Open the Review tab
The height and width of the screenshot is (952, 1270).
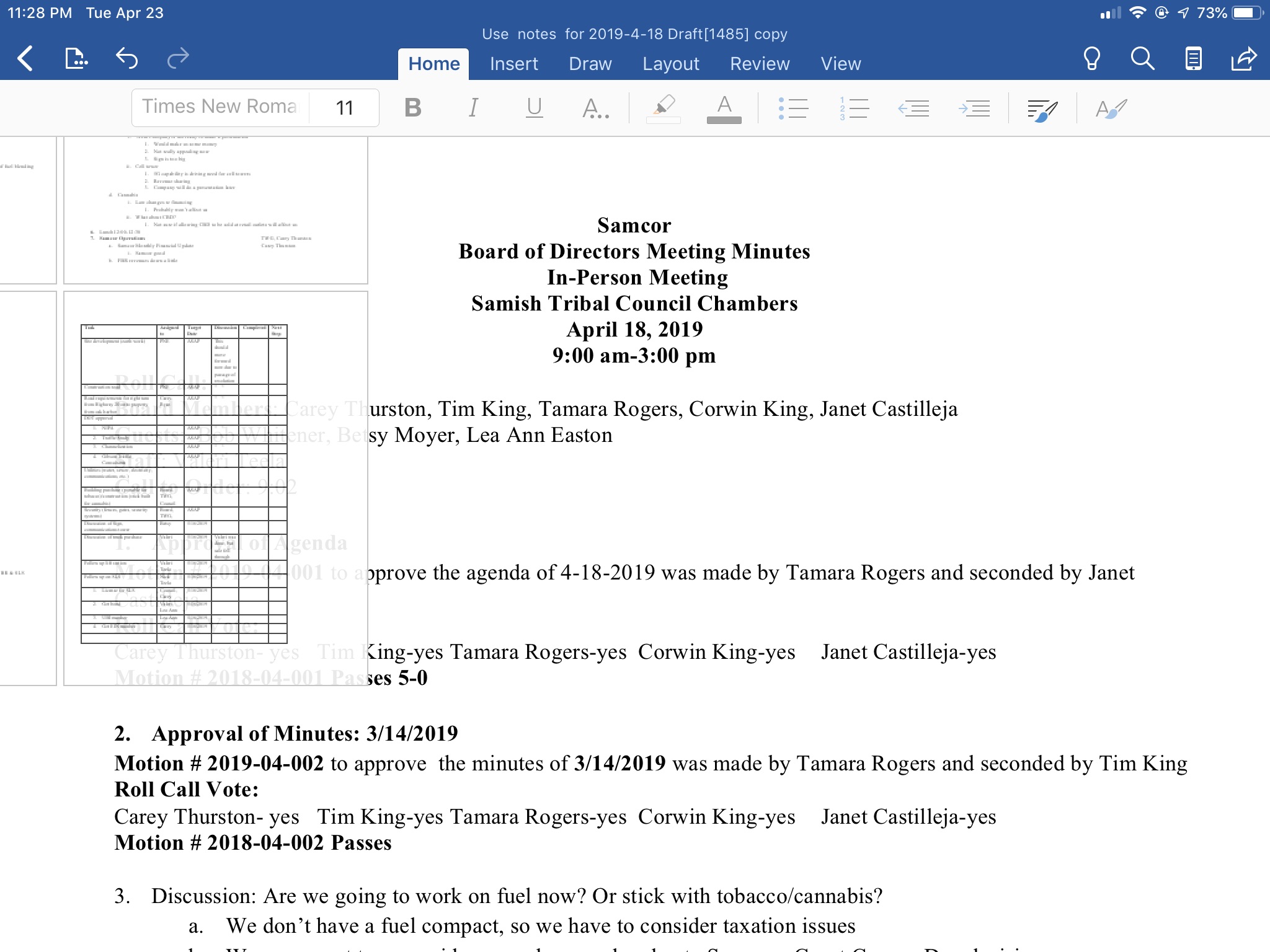[759, 64]
